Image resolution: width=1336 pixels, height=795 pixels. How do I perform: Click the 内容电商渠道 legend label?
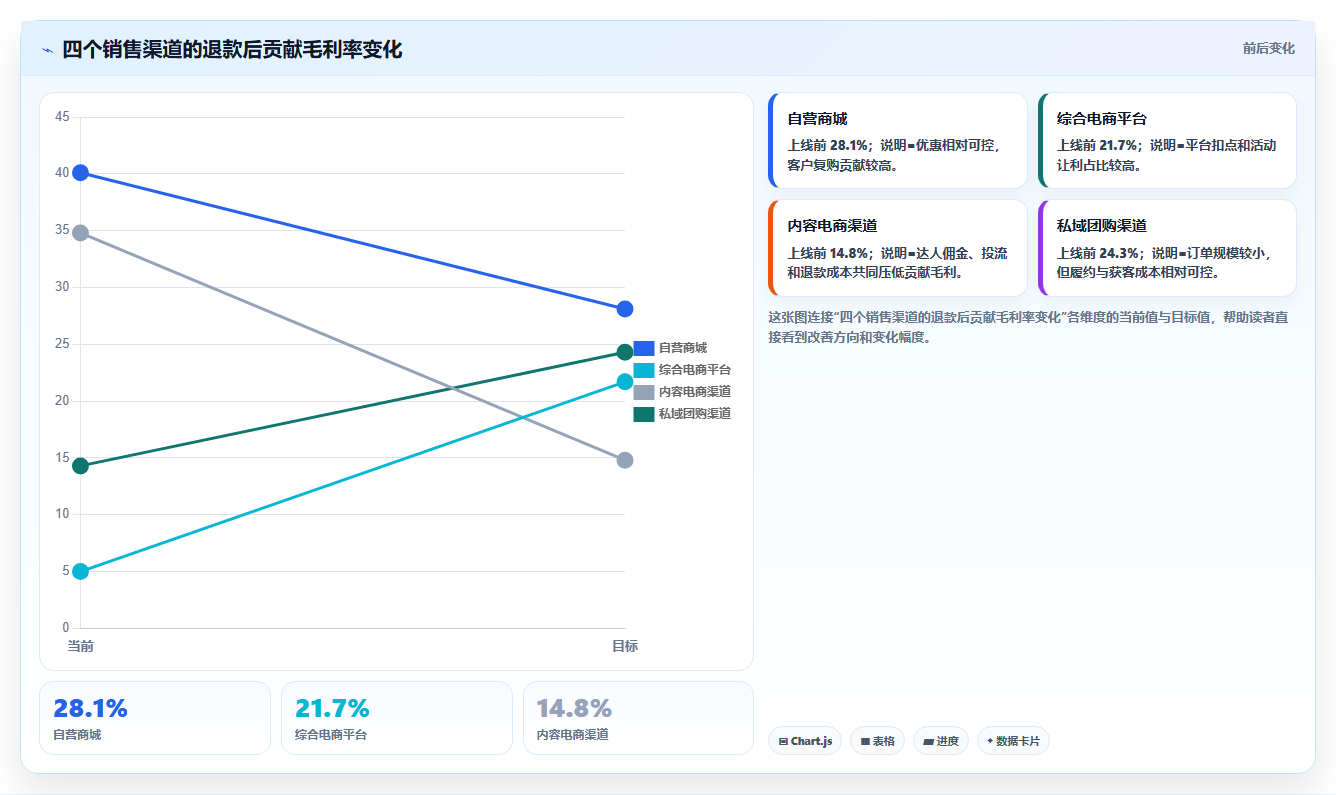pyautogui.click(x=695, y=392)
